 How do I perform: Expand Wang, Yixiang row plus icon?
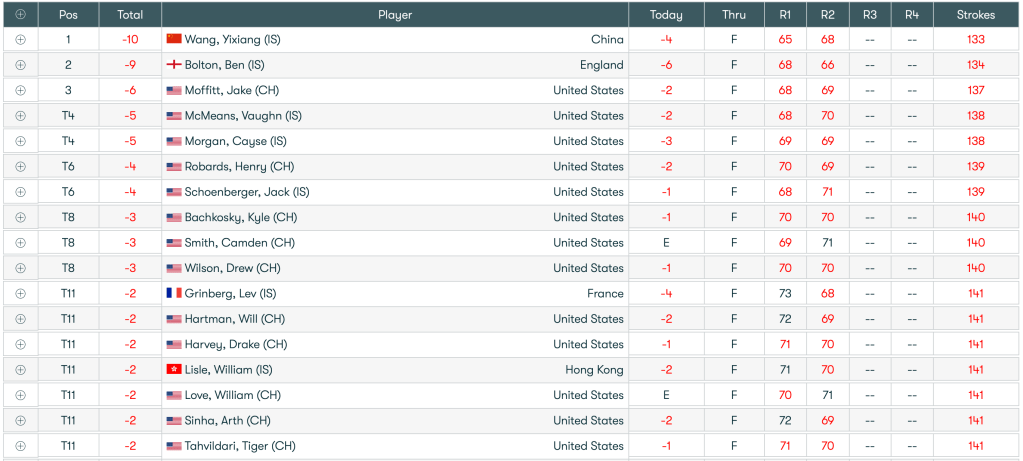pos(20,40)
